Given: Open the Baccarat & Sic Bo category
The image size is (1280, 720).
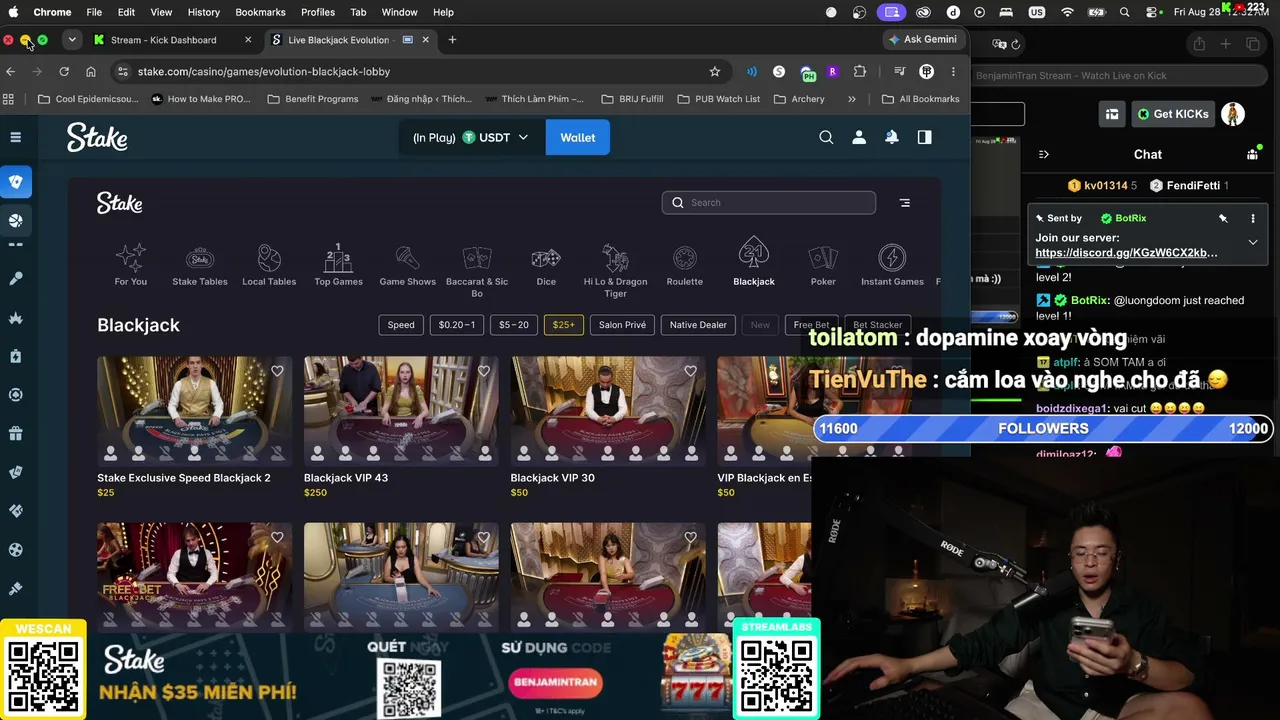Looking at the screenshot, I should coord(477,272).
